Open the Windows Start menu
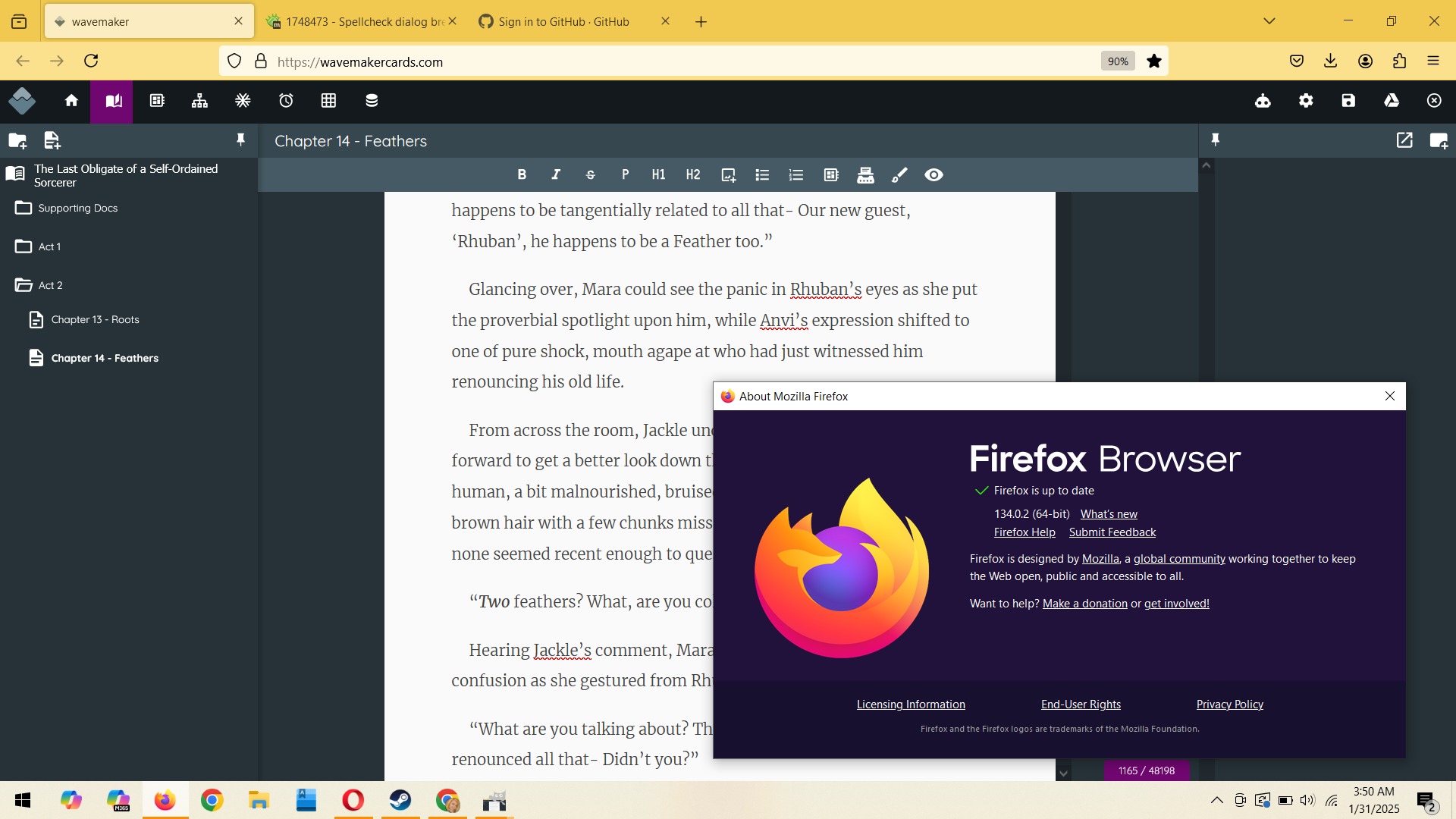Image resolution: width=1456 pixels, height=819 pixels. coord(23,800)
